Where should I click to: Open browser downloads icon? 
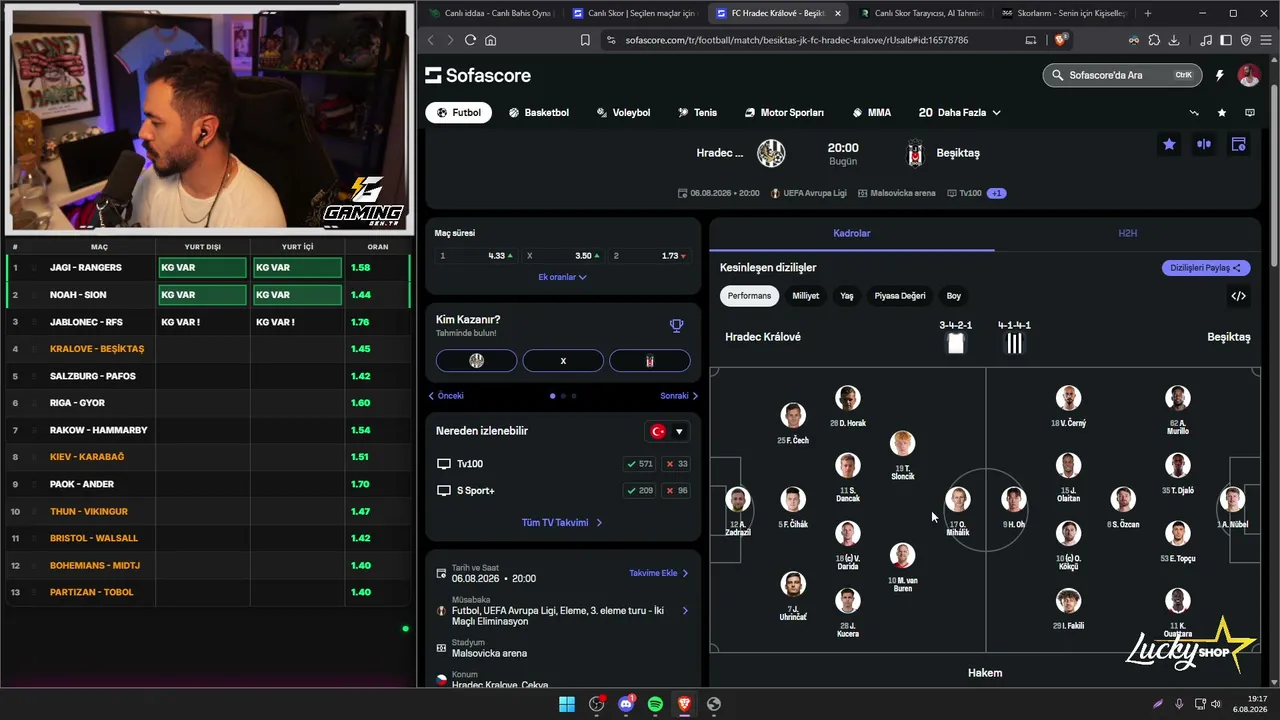pyautogui.click(x=1174, y=40)
